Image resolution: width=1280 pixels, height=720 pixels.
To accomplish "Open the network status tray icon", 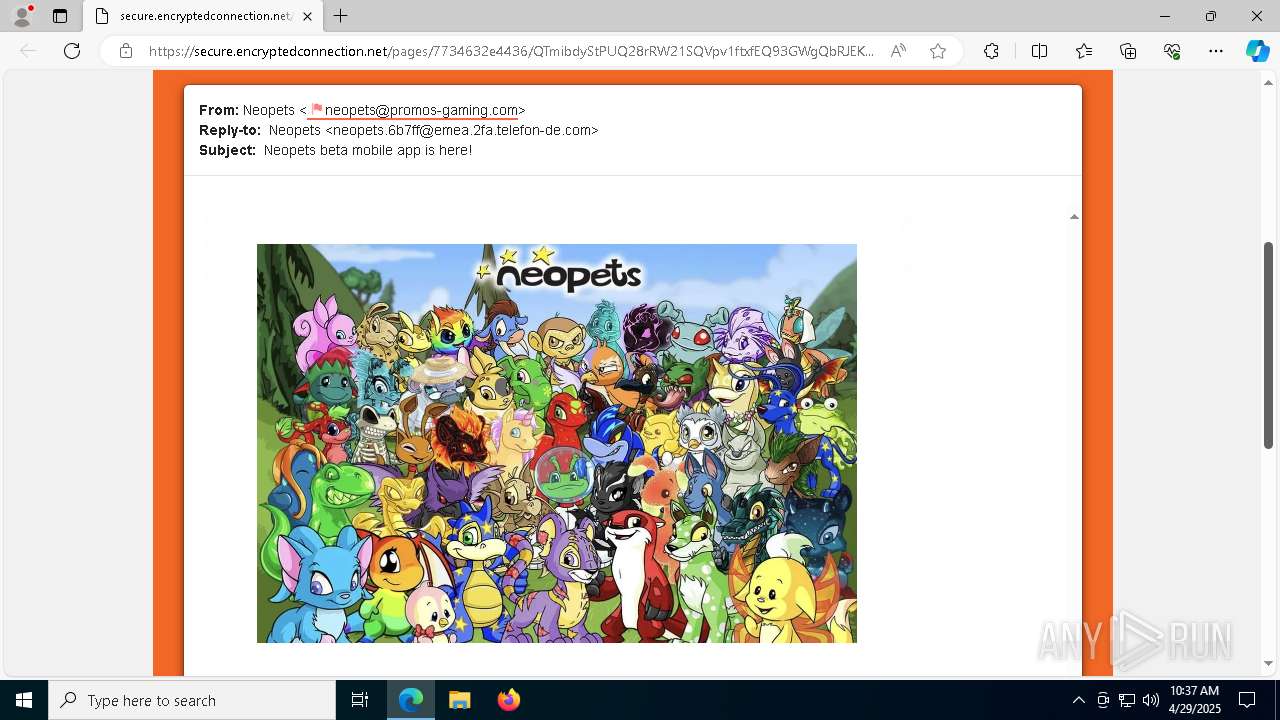I will point(1127,700).
